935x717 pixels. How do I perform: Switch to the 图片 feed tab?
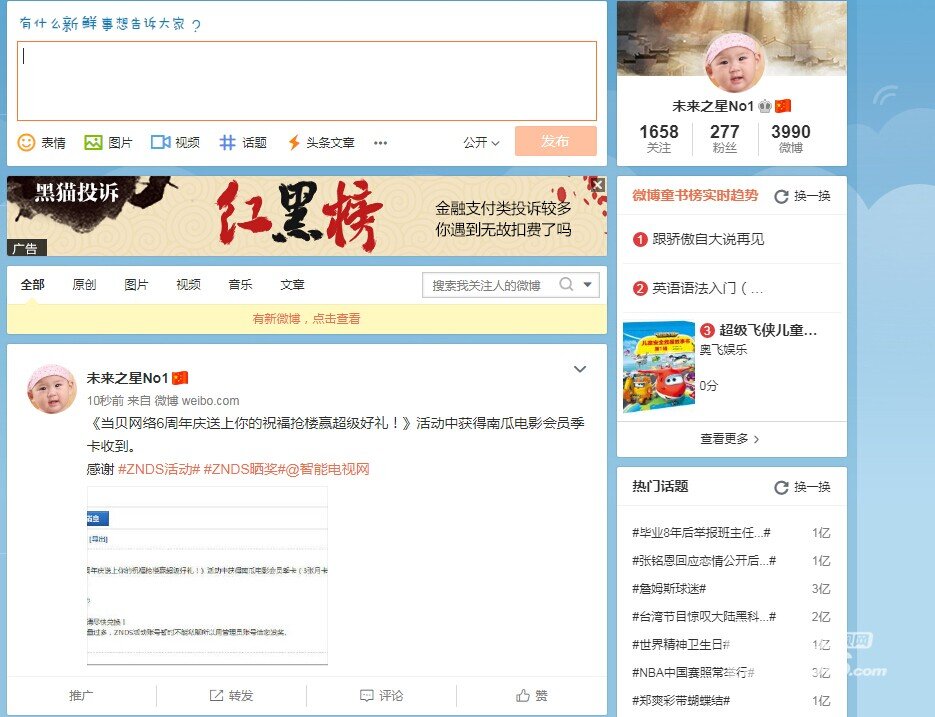pos(136,285)
